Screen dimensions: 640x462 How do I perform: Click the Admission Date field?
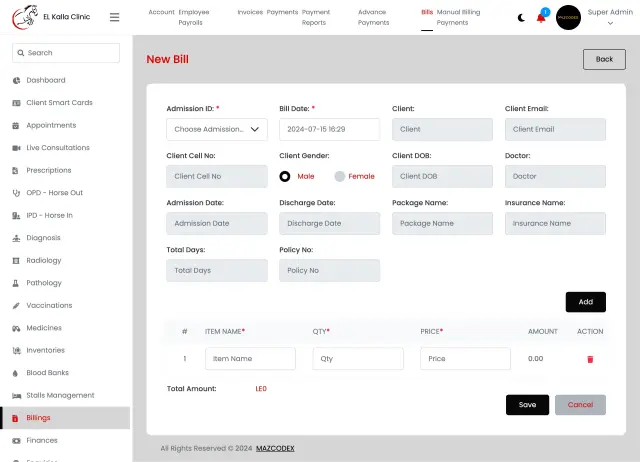click(217, 224)
